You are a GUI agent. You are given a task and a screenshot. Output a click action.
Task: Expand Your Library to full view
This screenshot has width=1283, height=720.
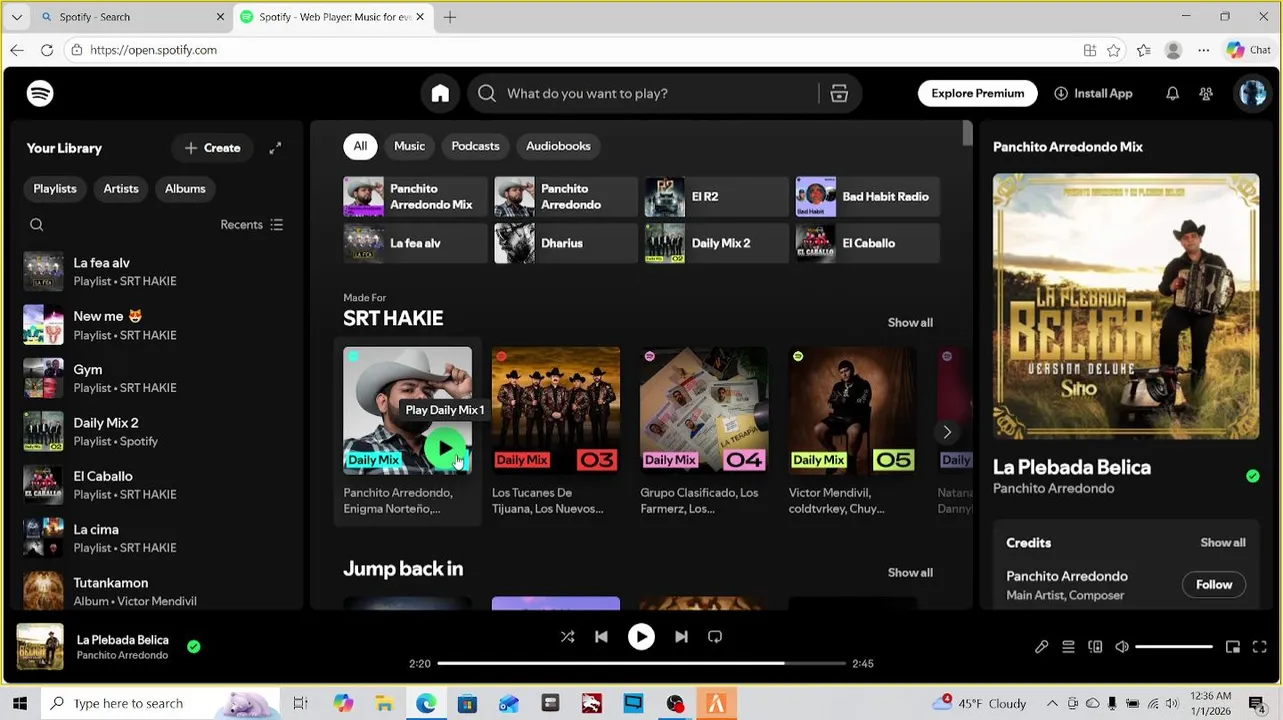275,148
